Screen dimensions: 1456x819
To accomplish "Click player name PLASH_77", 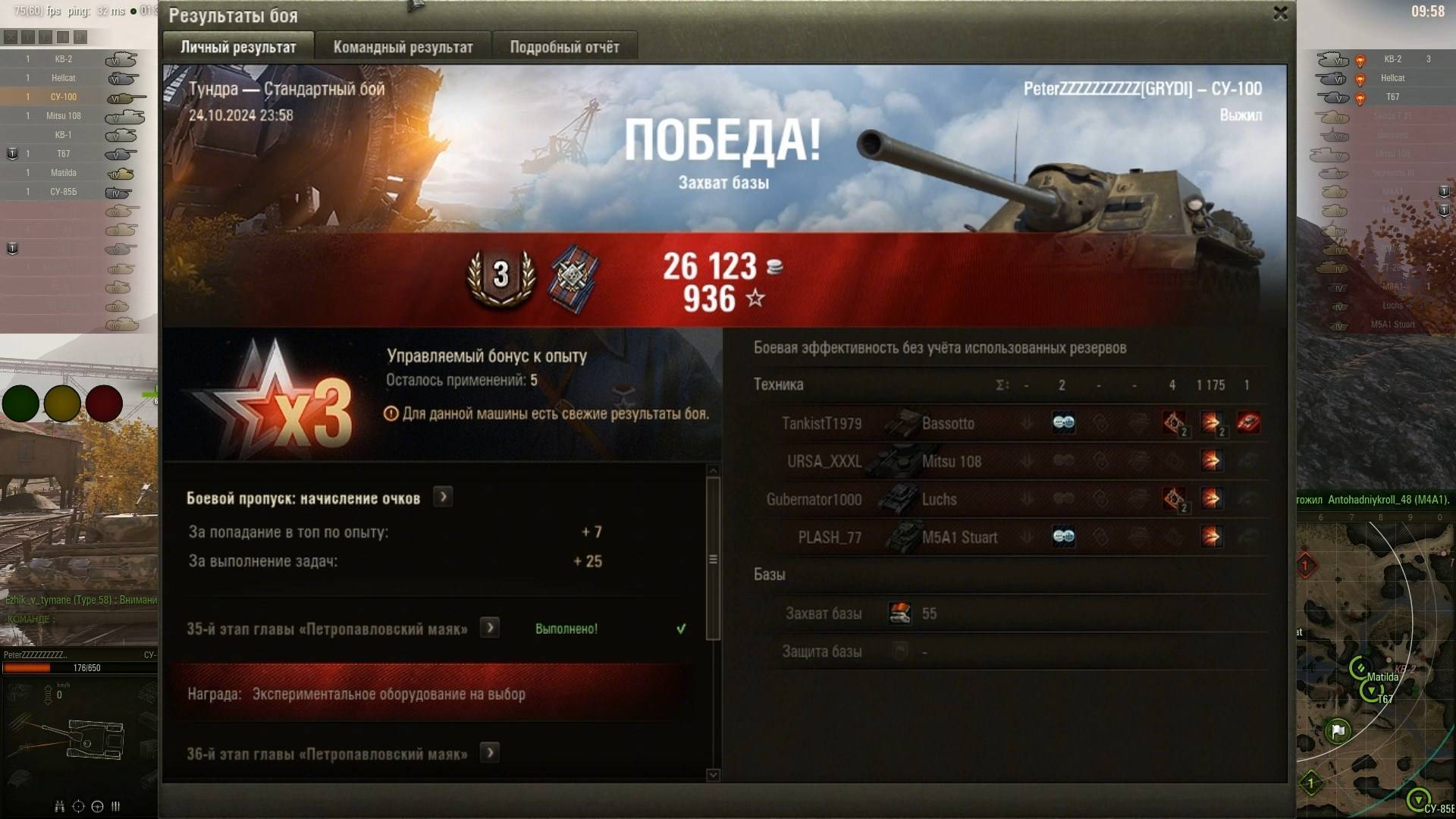I will tap(830, 537).
